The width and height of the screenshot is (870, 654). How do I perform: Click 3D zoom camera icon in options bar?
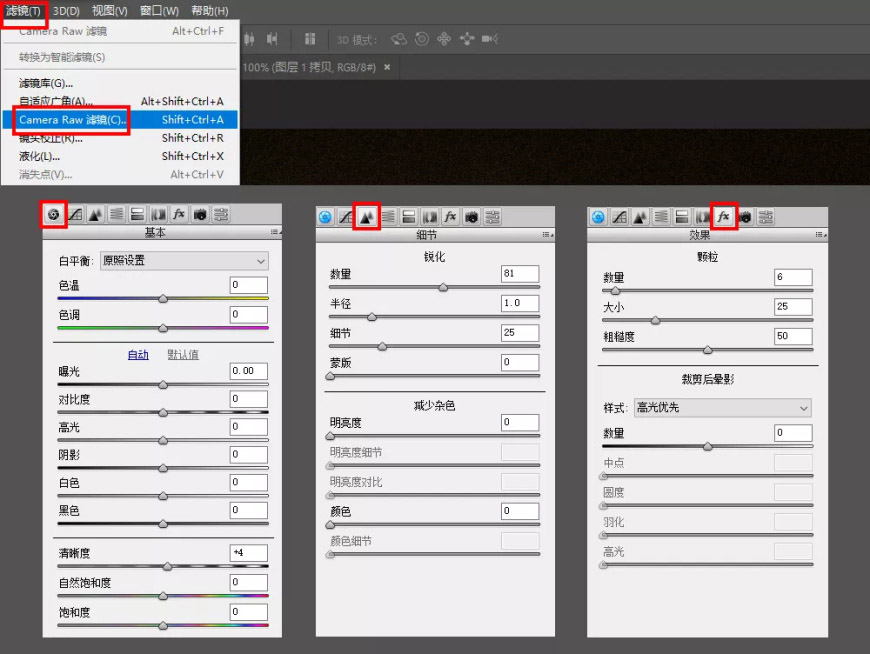pos(489,39)
